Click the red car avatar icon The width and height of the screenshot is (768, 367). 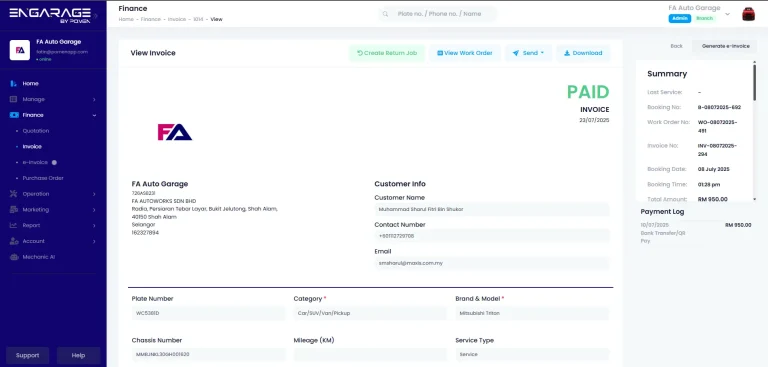(748, 14)
